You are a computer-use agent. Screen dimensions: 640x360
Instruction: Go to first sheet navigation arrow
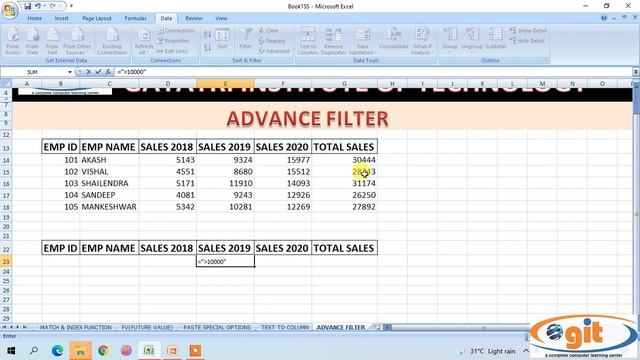point(4,327)
